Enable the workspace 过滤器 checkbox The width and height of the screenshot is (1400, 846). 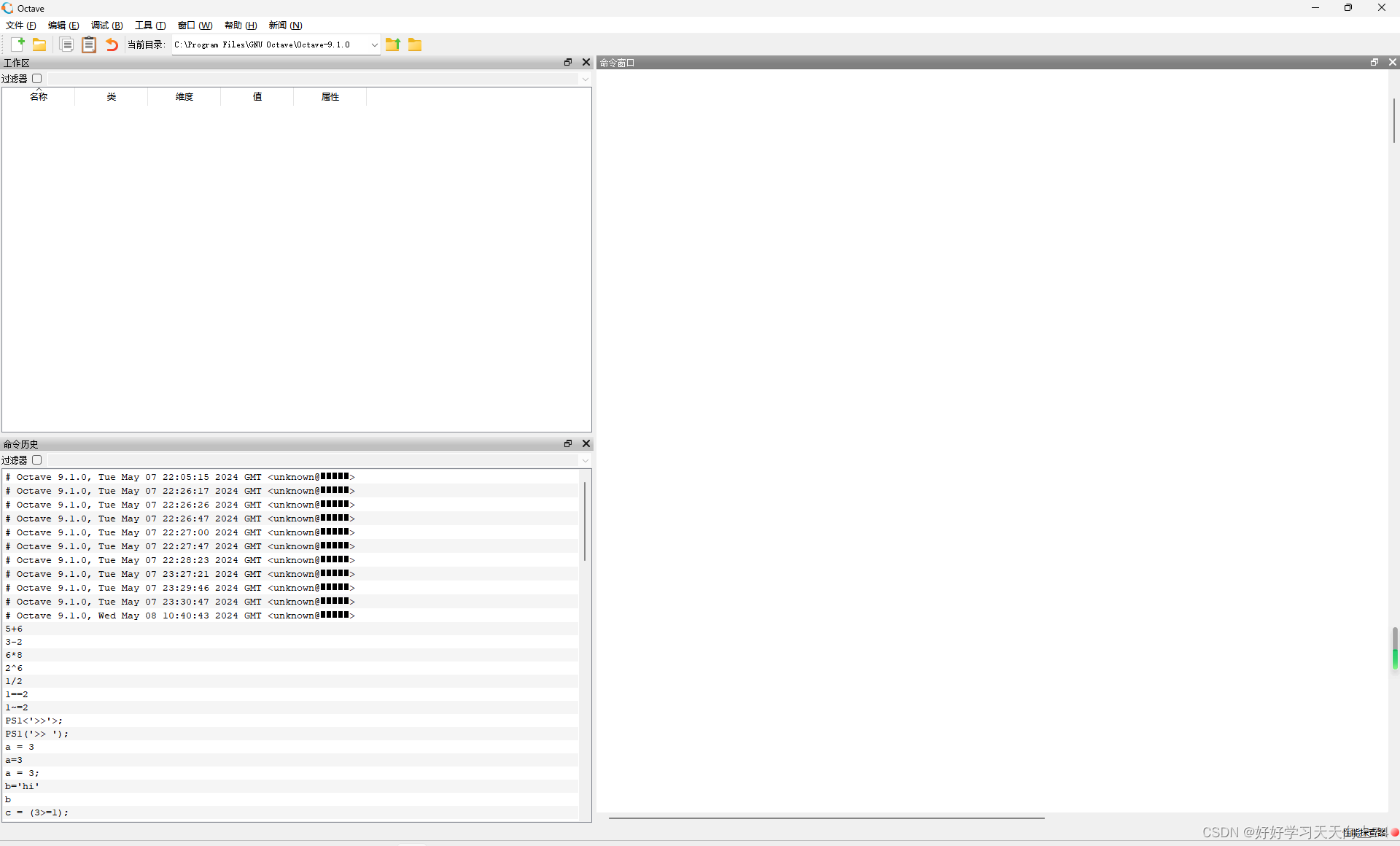pos(37,79)
